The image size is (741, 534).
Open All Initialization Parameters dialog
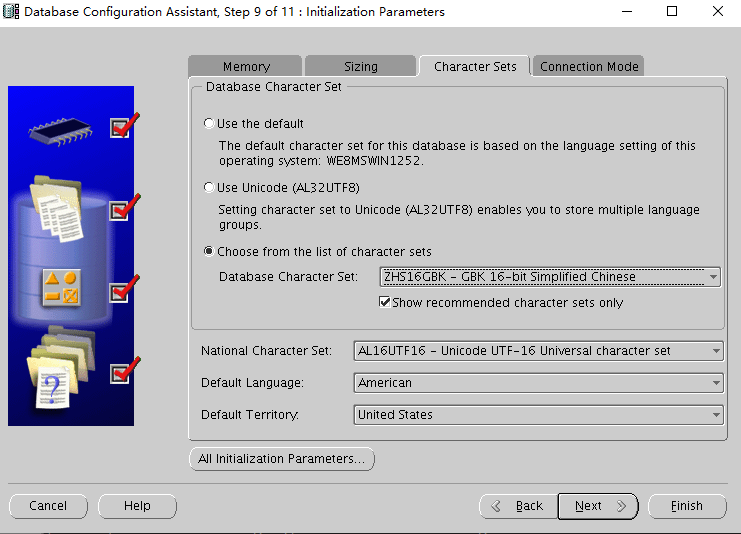pyautogui.click(x=282, y=459)
